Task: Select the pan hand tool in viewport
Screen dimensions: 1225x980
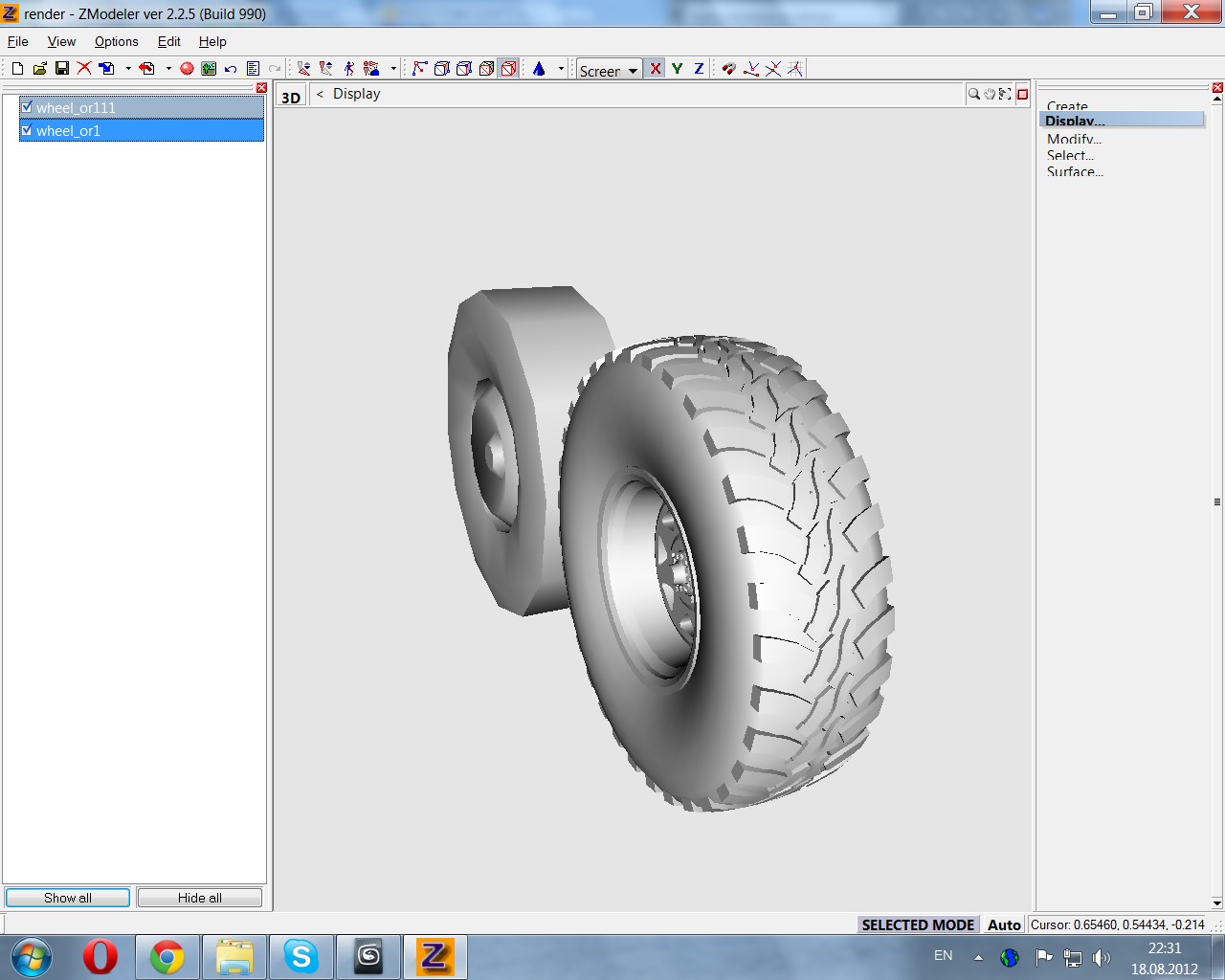Action: pyautogui.click(x=989, y=94)
